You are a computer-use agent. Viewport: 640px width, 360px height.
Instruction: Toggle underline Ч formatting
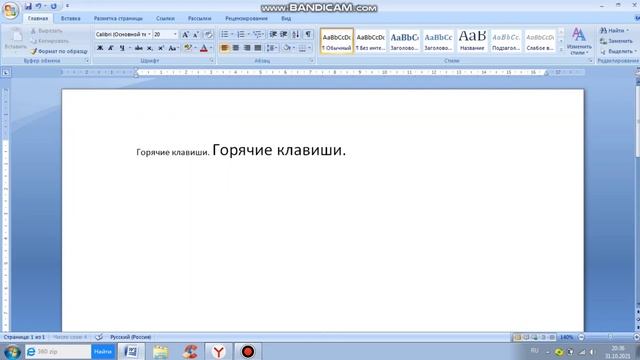click(122, 48)
